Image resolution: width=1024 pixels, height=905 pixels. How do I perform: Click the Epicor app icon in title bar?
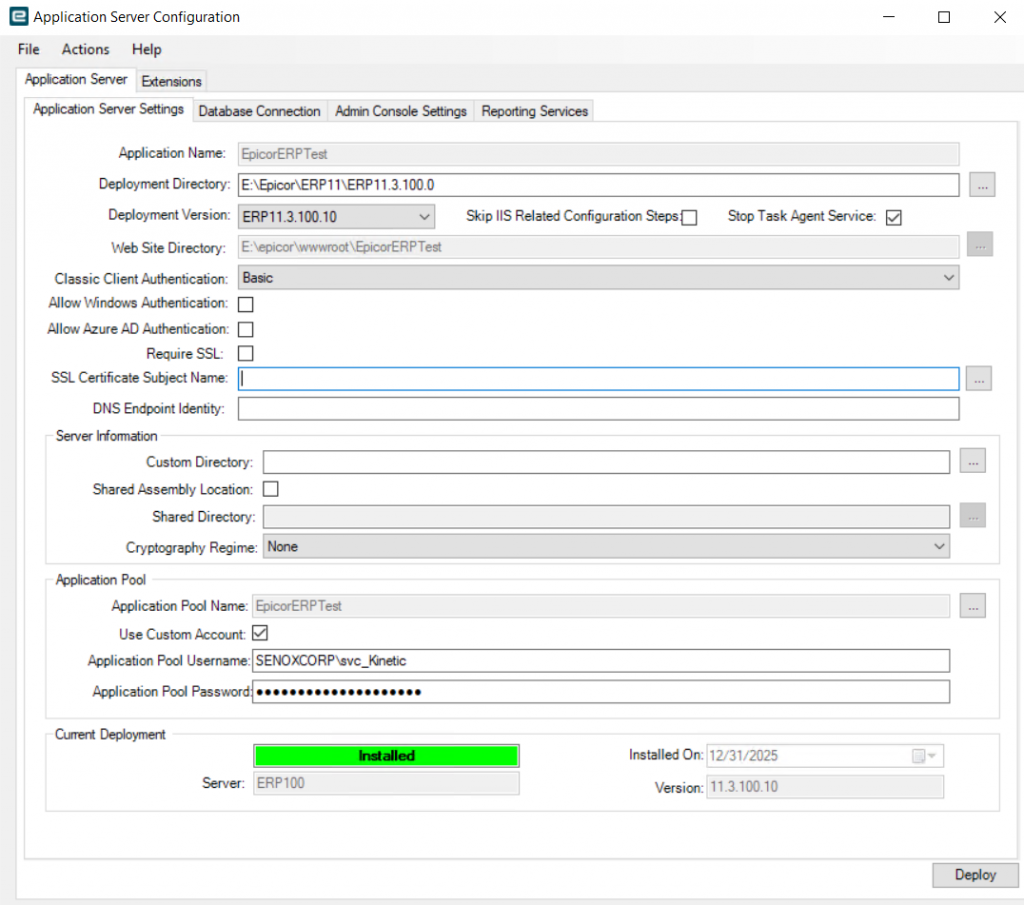point(17,17)
